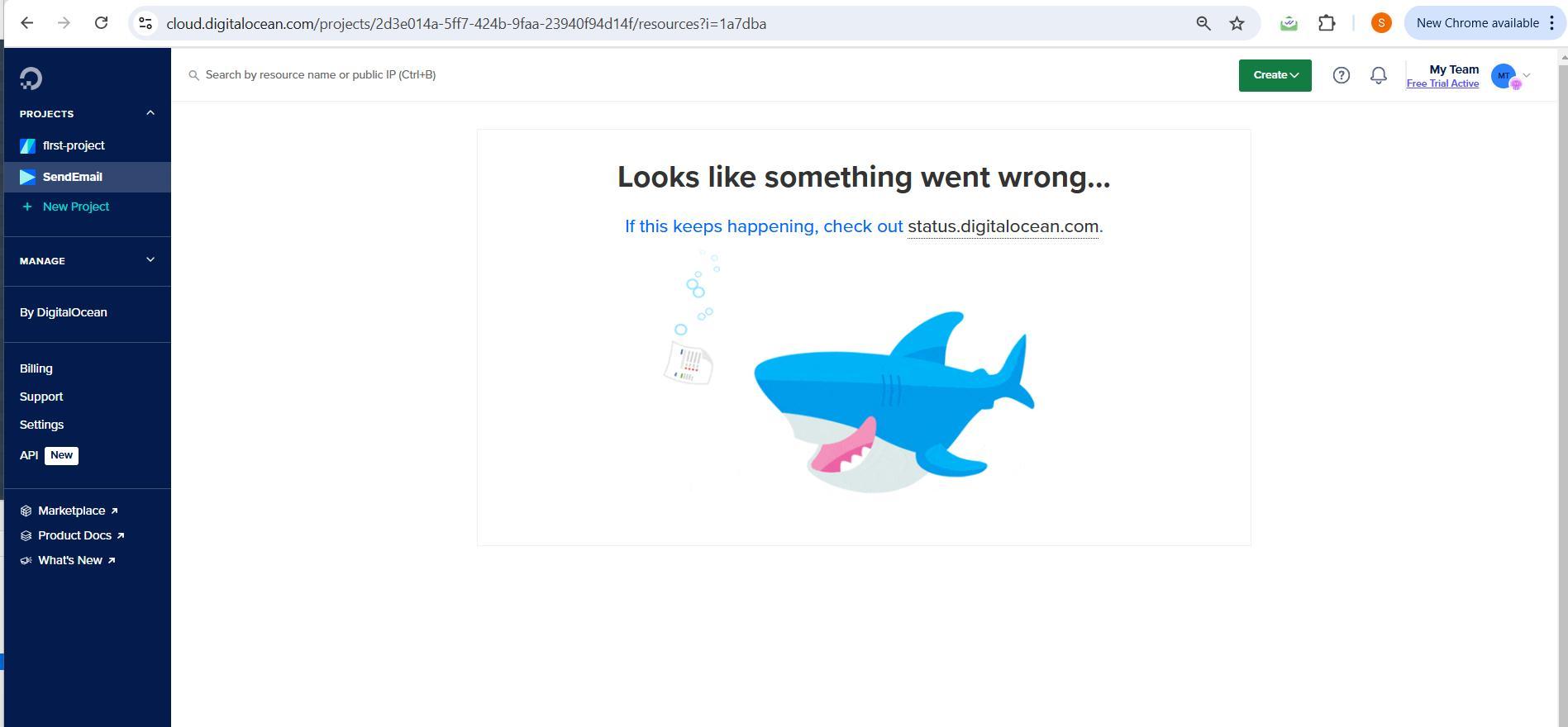The width and height of the screenshot is (1568, 727).
Task: Open By DigitalOcean link
Action: (64, 312)
